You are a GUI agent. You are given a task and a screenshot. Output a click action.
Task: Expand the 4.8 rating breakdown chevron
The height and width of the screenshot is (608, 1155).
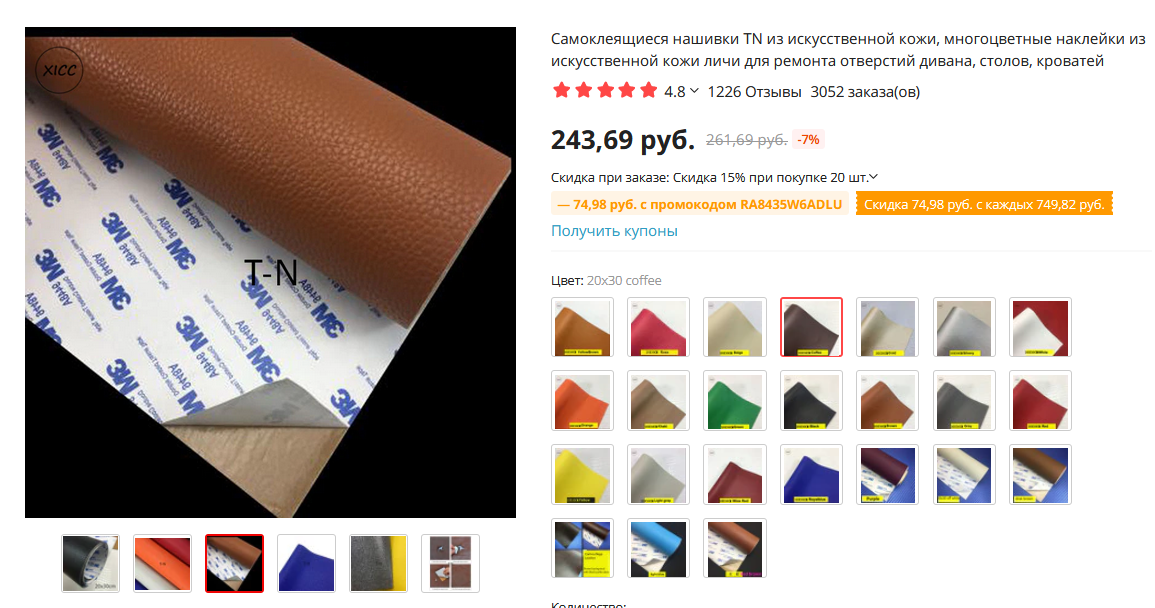[x=694, y=91]
